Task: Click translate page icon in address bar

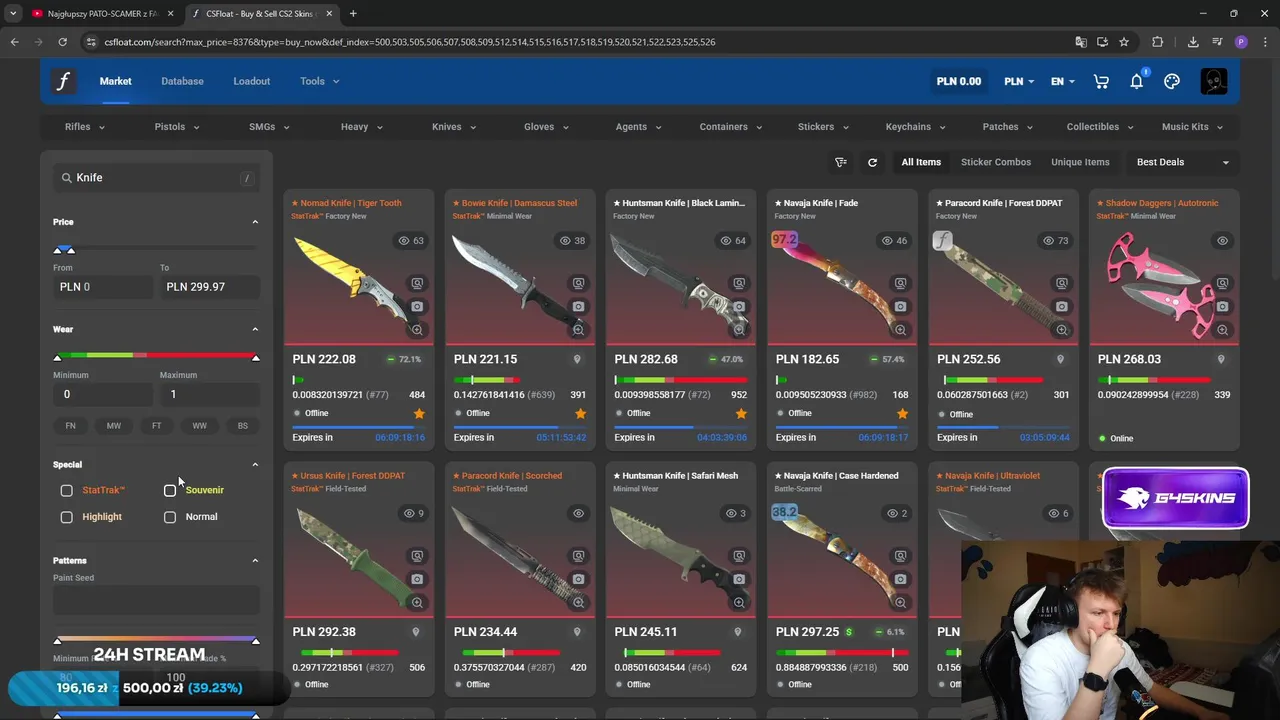Action: click(x=1081, y=42)
